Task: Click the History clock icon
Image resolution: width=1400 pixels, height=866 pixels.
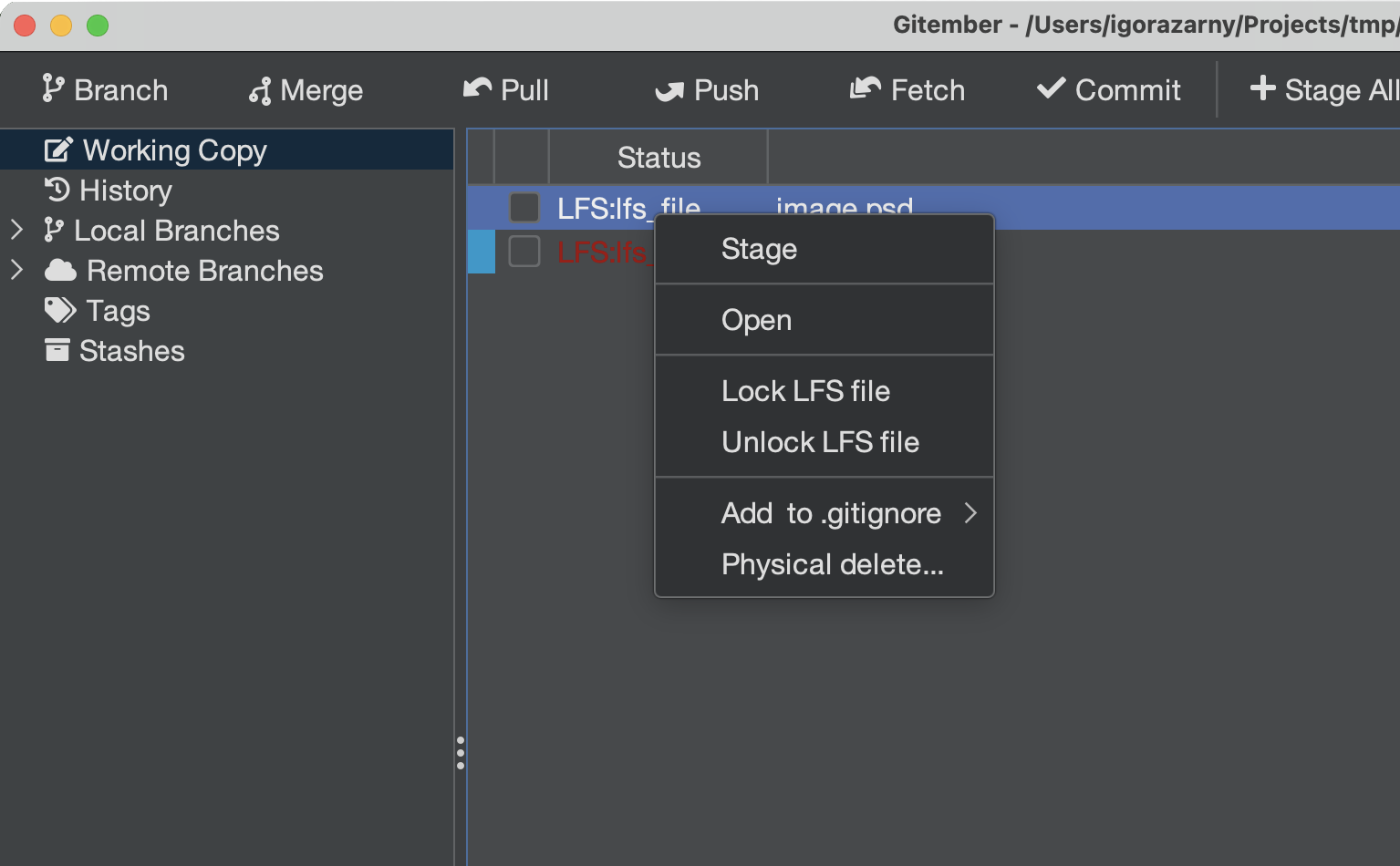Action: coord(57,190)
